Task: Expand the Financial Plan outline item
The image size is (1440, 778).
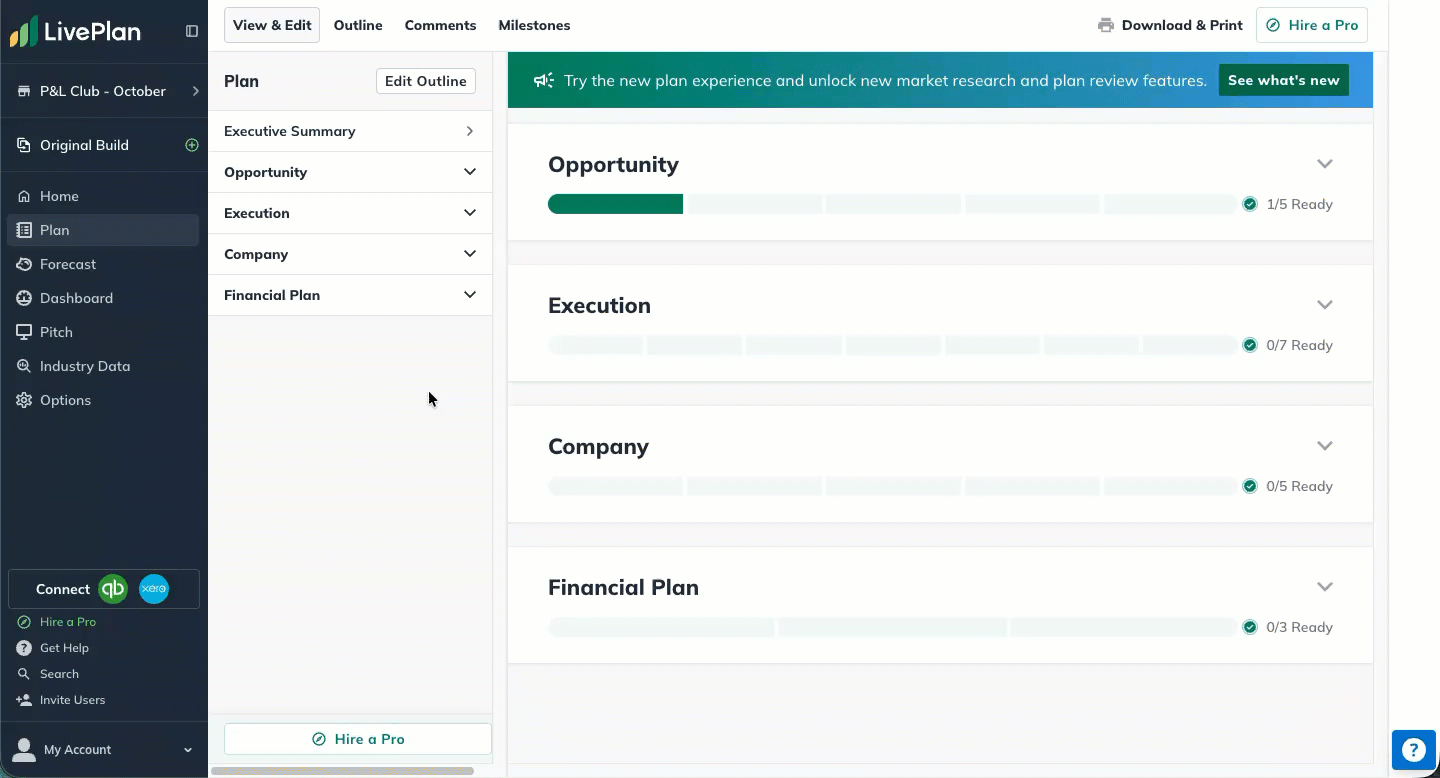Action: [470, 295]
